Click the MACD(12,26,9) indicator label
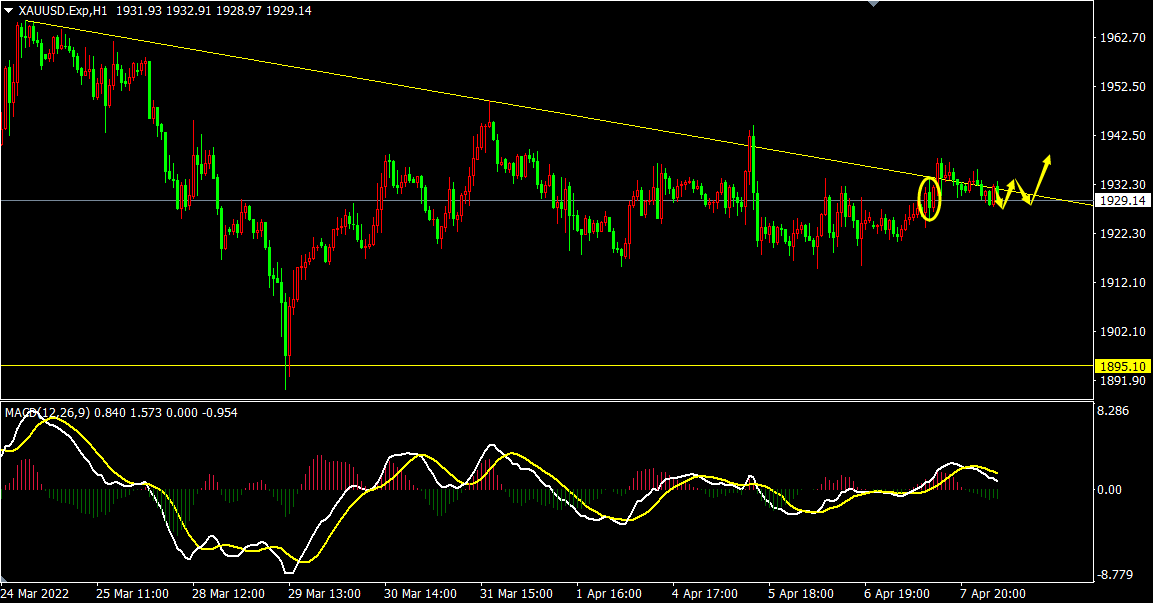The width and height of the screenshot is (1153, 603). tap(48, 412)
